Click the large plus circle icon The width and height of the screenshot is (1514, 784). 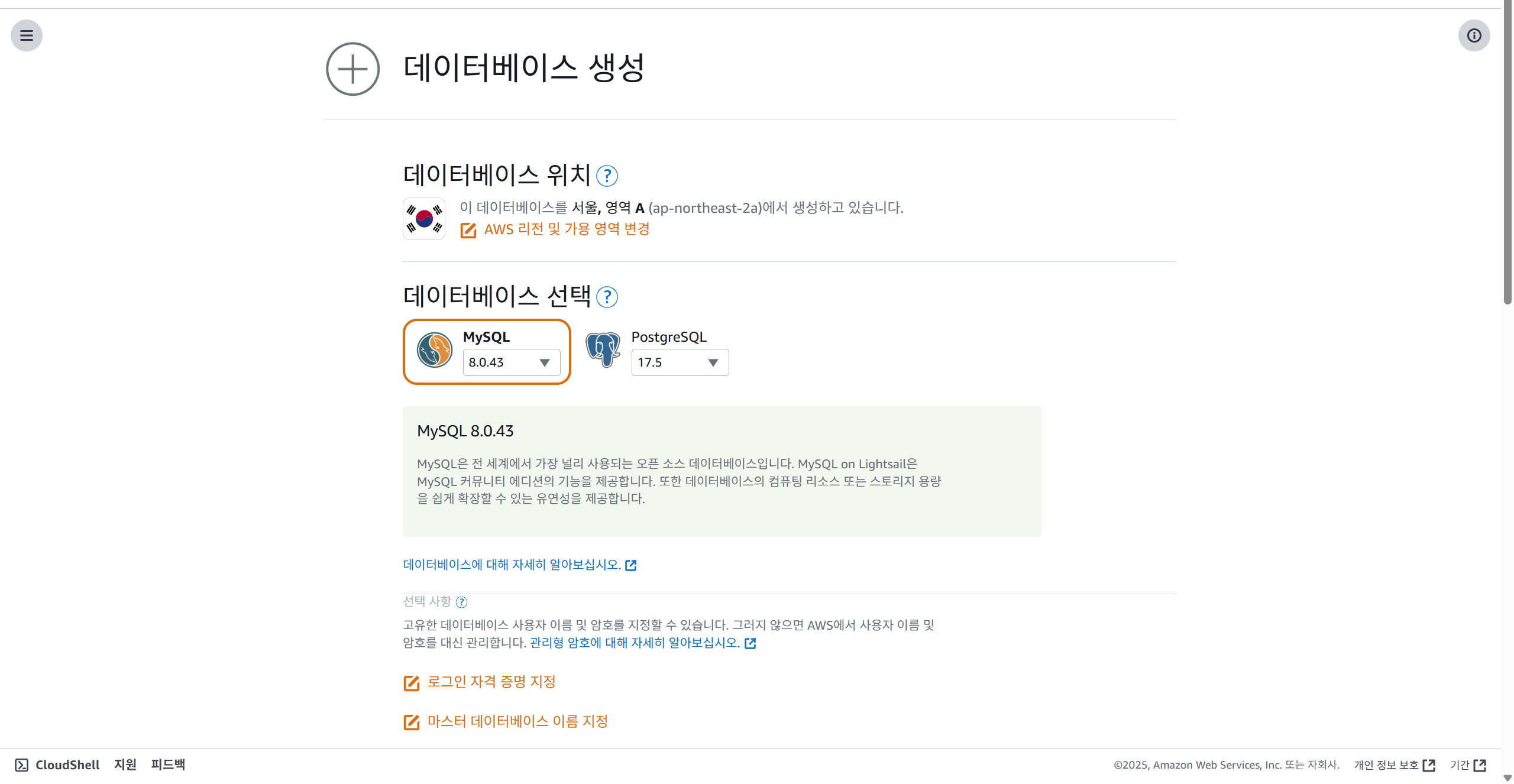[x=352, y=69]
